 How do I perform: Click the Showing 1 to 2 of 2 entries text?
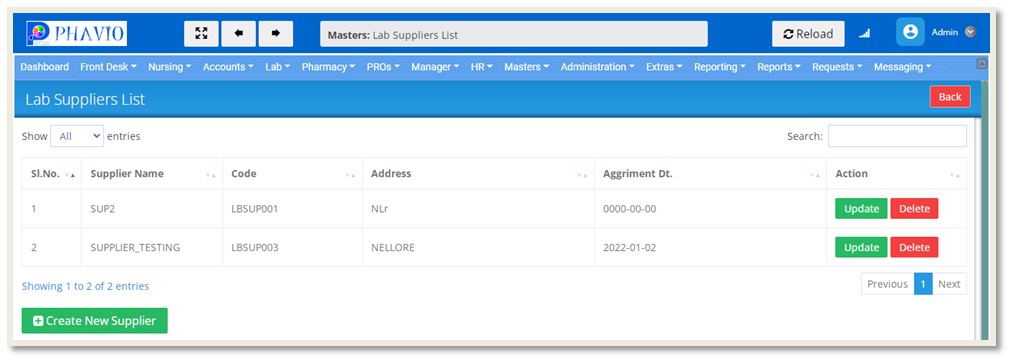86,286
